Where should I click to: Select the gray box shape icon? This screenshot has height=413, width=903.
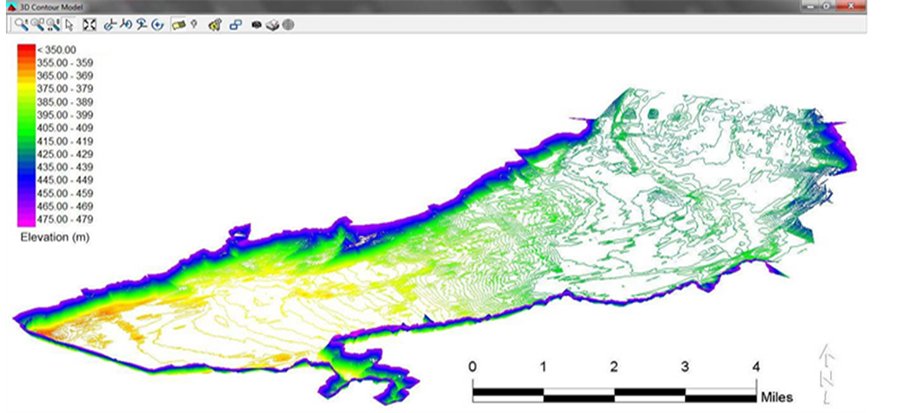point(272,23)
